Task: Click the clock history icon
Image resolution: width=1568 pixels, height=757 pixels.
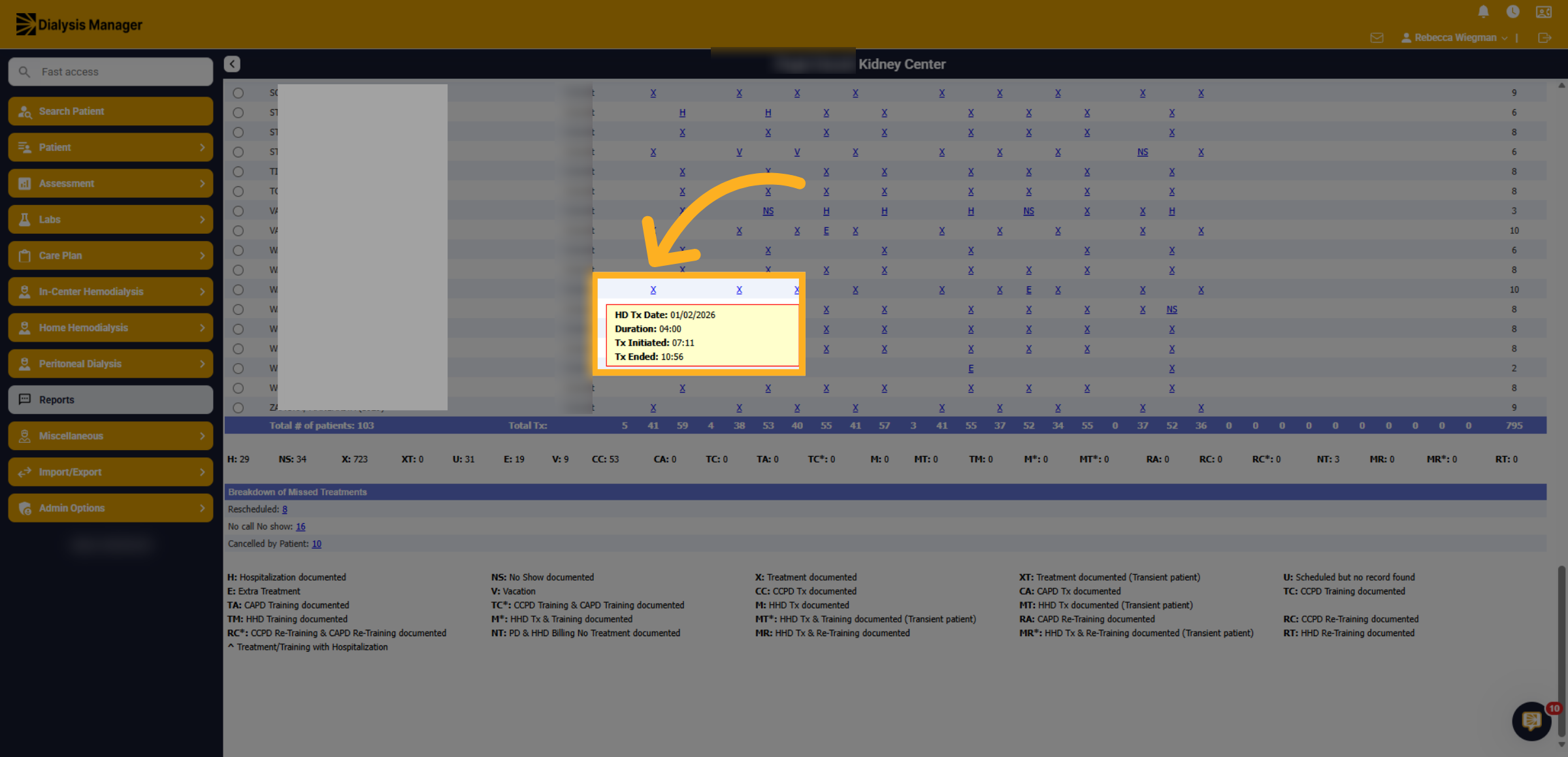Action: coord(1513,12)
